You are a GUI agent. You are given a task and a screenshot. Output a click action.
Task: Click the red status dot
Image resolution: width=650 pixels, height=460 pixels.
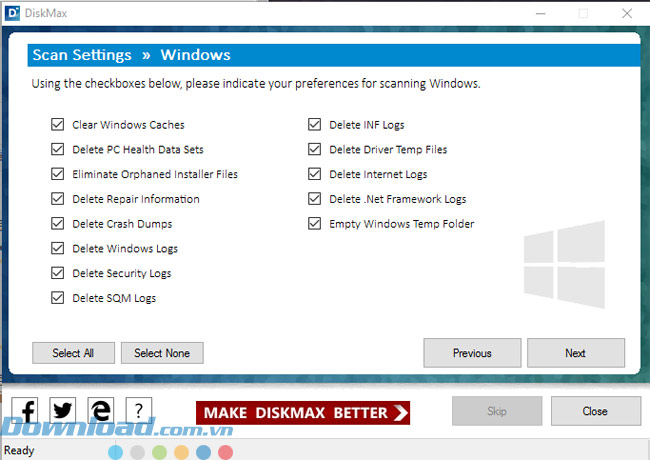click(225, 453)
